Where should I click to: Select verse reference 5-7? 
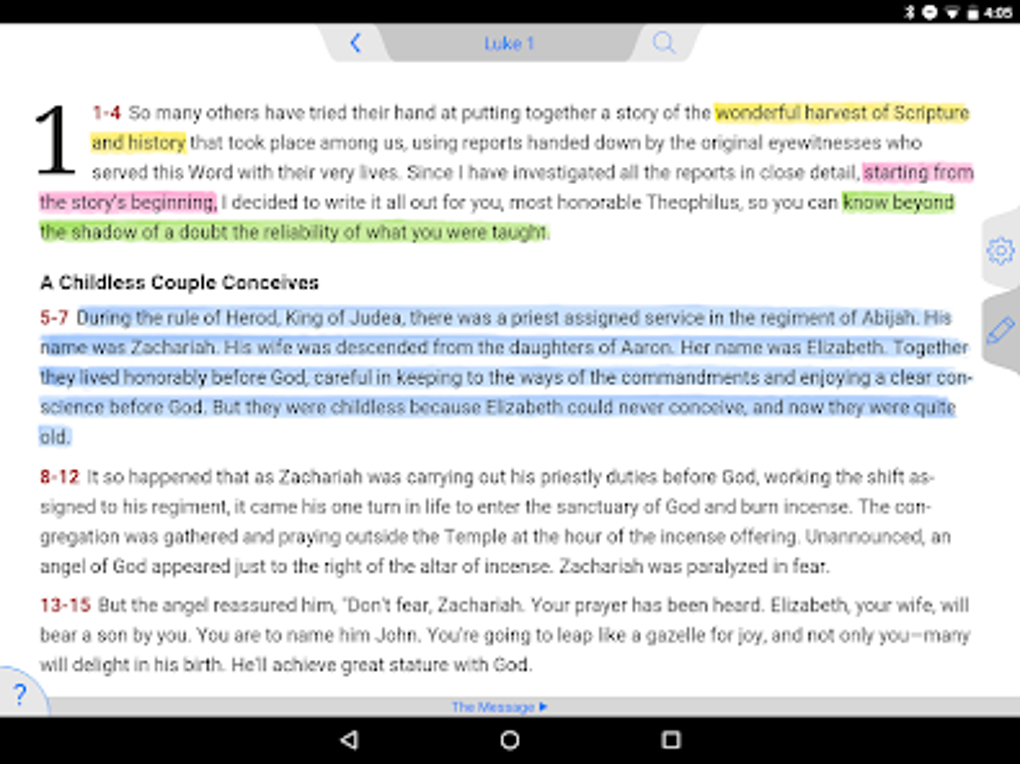[x=54, y=318]
